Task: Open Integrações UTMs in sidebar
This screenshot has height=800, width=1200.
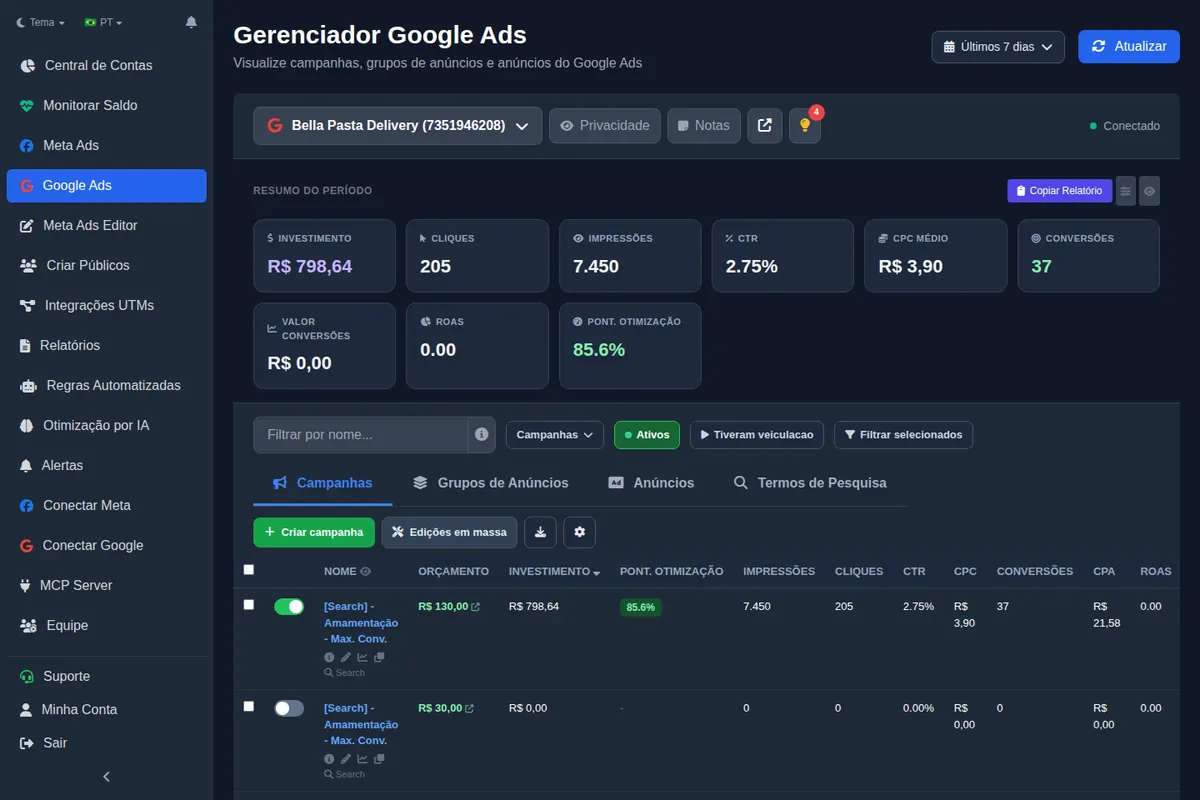Action: coord(106,305)
